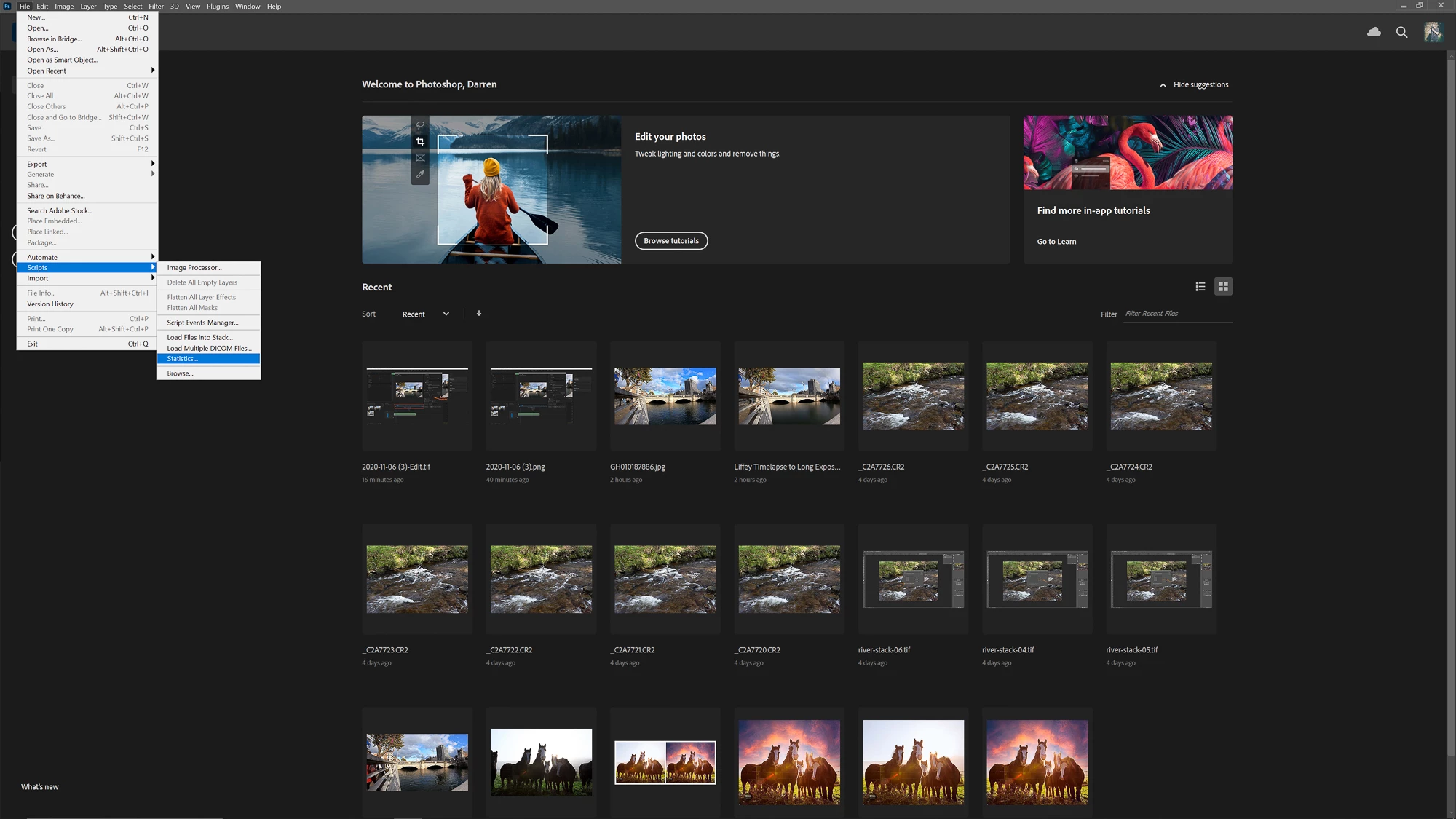Click the Filter Recent Files field

1176,314
